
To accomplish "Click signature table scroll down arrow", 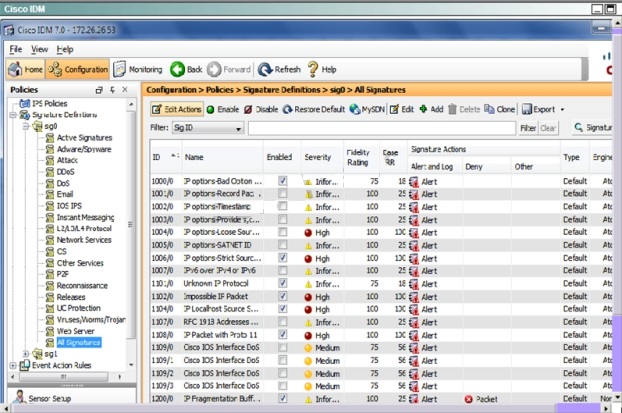I will point(617,397).
